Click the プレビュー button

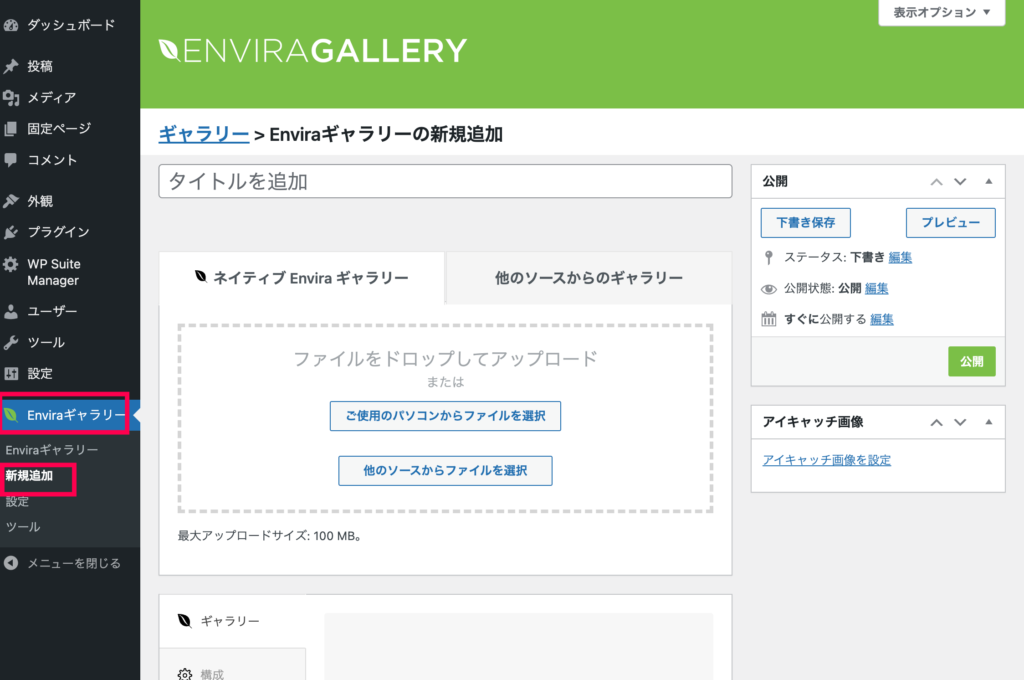click(951, 223)
